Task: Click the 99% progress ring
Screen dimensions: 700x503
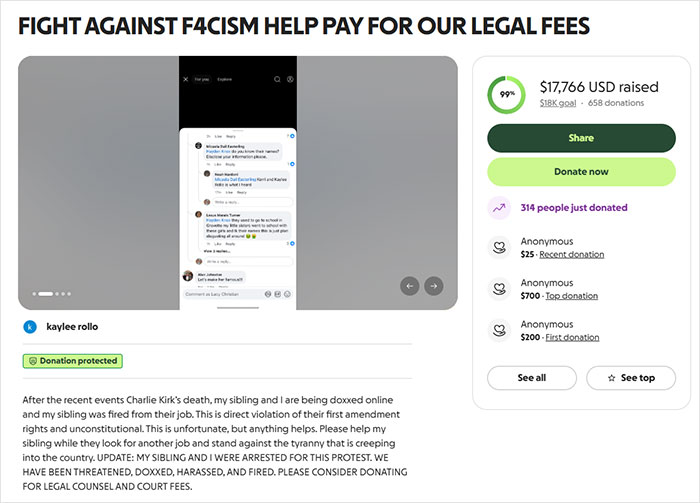Action: tap(506, 95)
